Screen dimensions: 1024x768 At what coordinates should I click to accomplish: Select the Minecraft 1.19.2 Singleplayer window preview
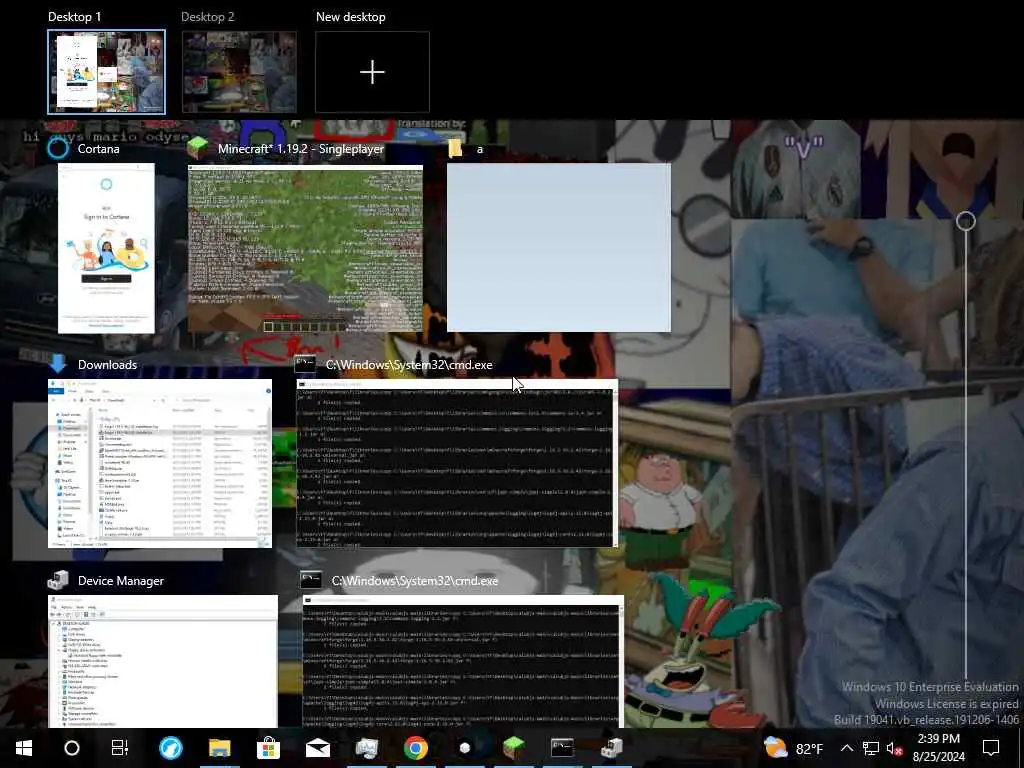click(305, 248)
